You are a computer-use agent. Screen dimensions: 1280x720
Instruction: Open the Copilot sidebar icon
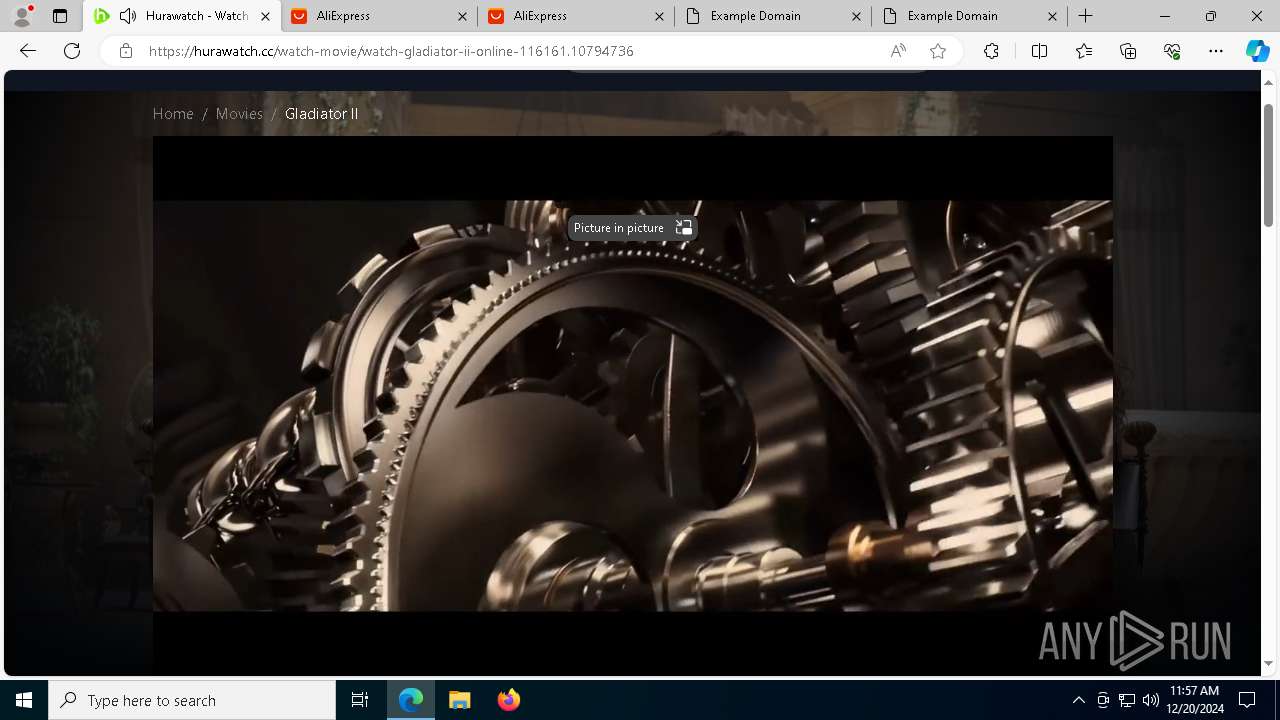click(x=1257, y=51)
